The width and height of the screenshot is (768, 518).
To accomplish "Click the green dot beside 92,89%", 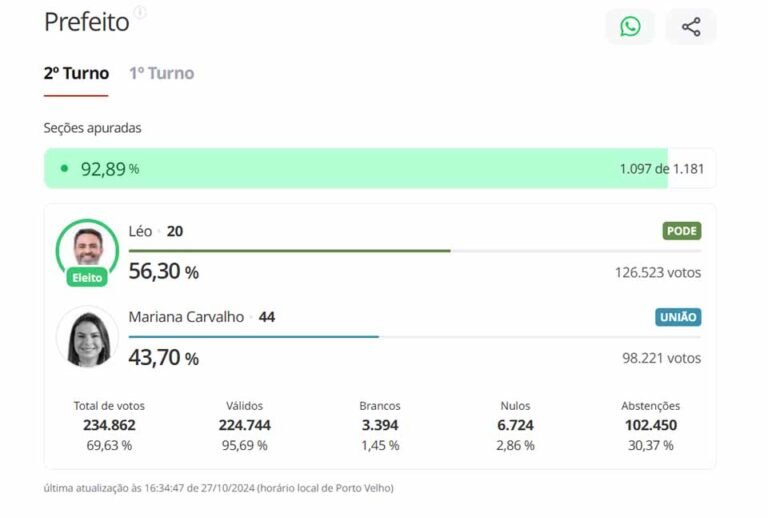I will coord(64,168).
